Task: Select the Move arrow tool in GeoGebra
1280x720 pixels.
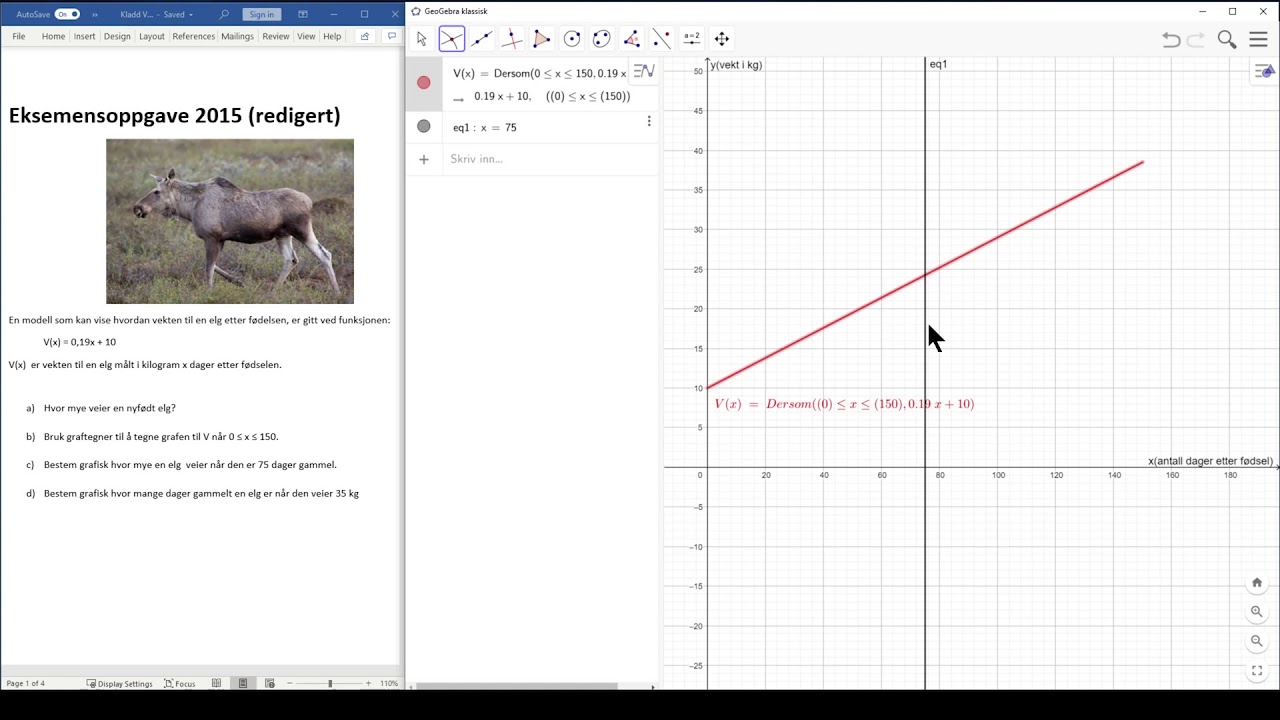Action: click(422, 39)
